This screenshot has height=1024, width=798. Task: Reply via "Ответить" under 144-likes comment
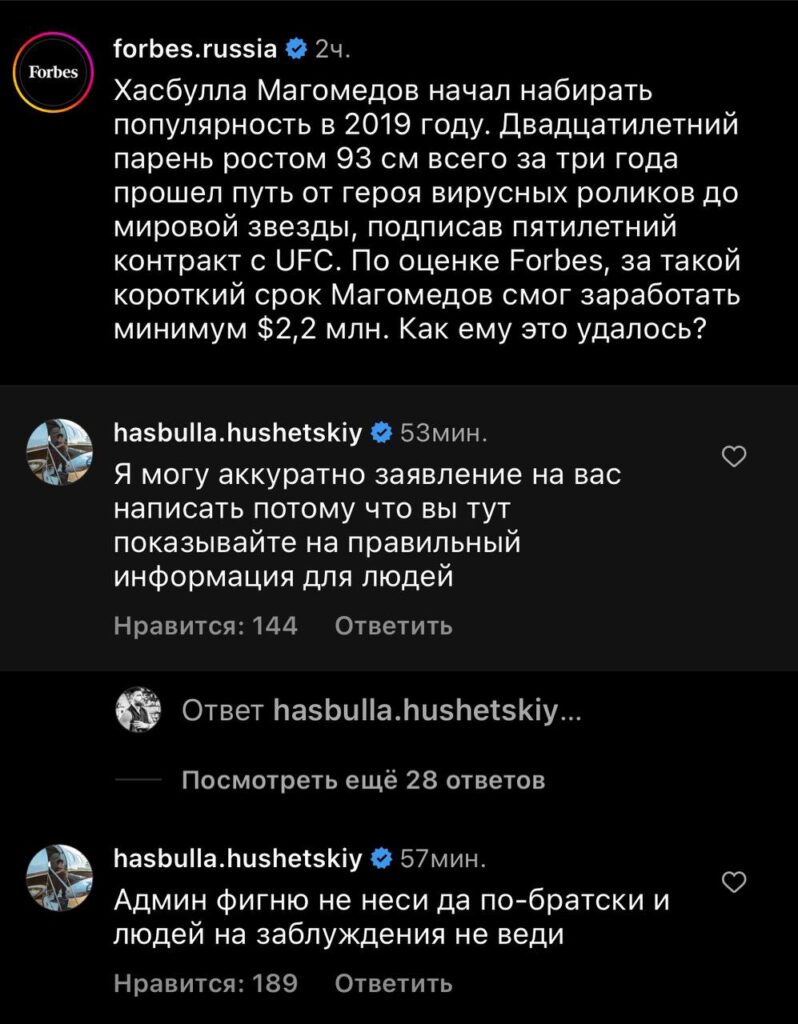pos(393,626)
